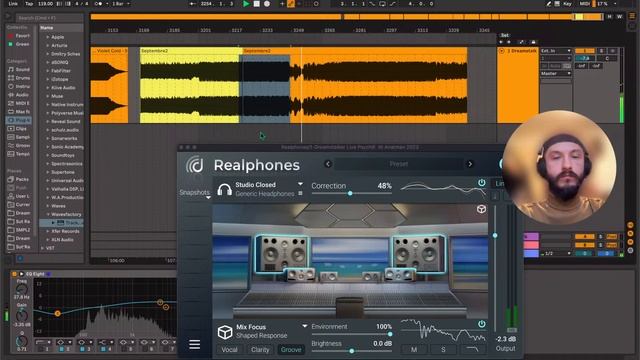Open User Library in Places section
This screenshot has height=360, width=640.
click(x=19, y=196)
